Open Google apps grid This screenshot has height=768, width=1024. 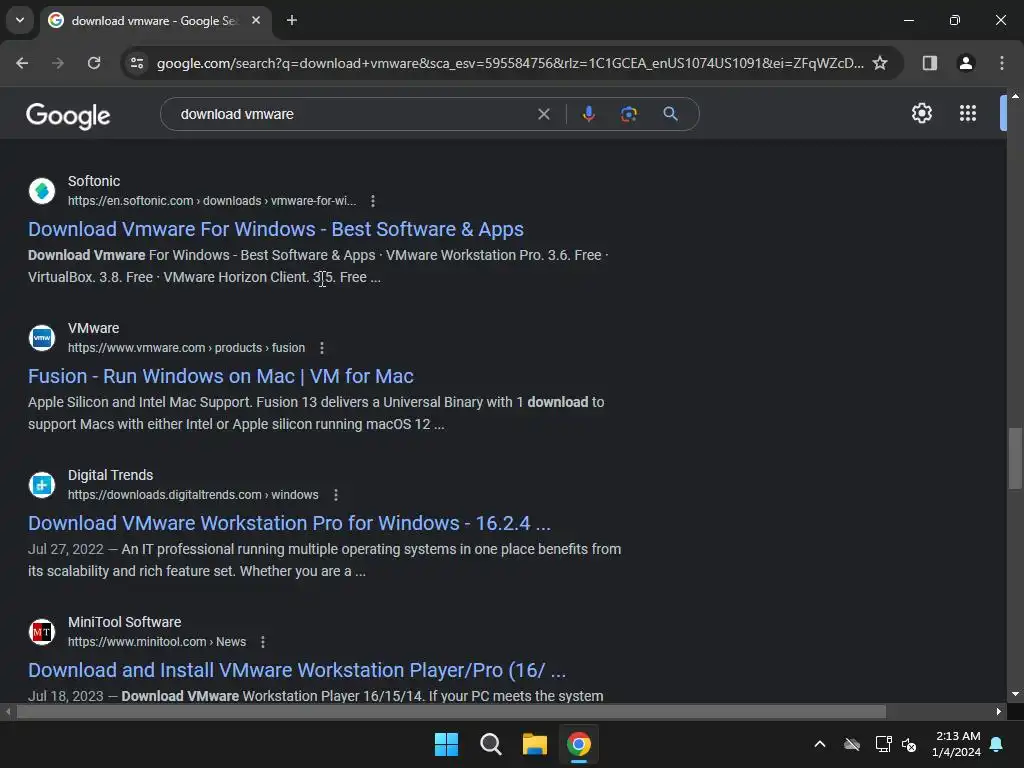click(968, 113)
